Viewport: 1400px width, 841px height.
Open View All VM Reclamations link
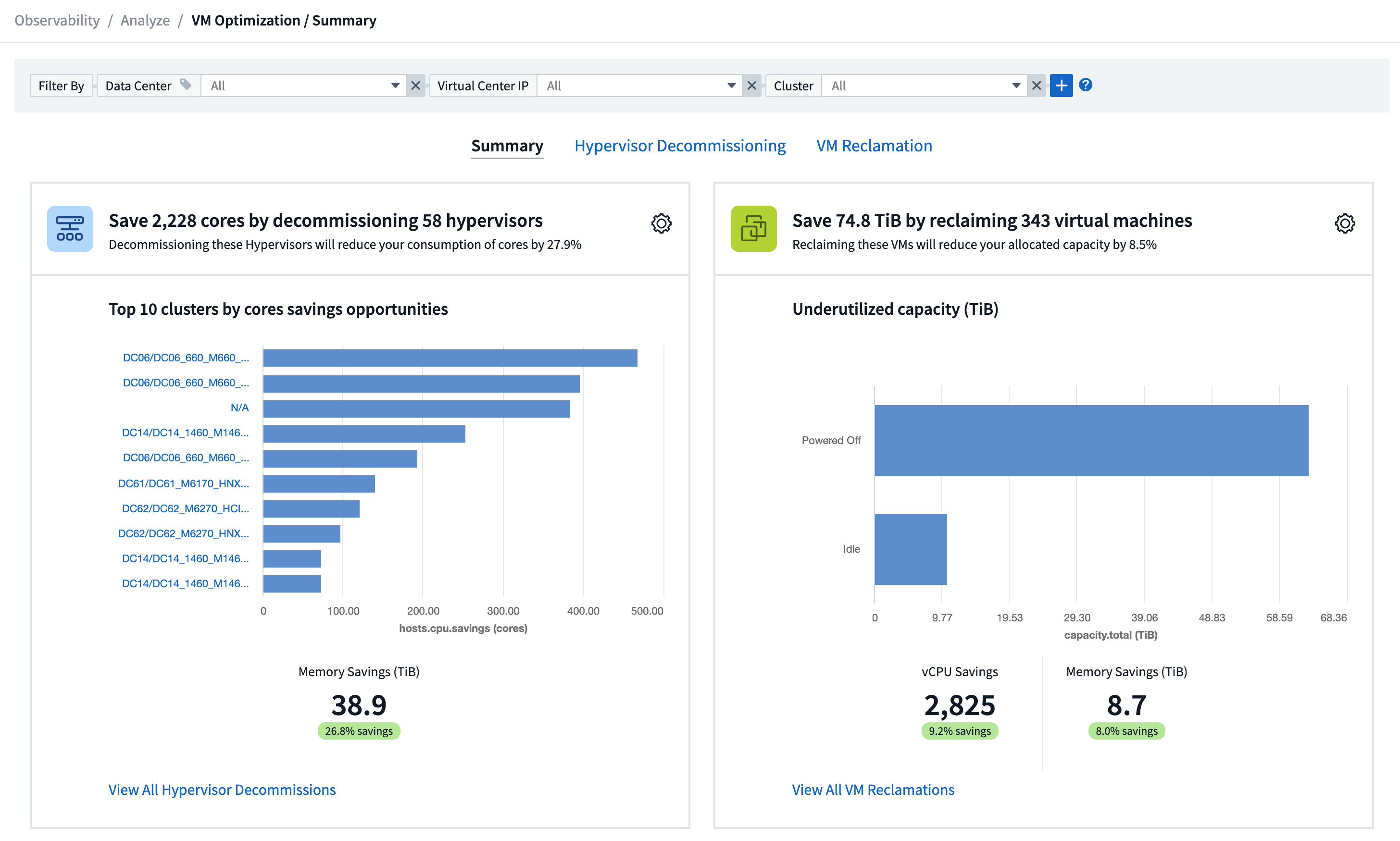click(x=873, y=790)
